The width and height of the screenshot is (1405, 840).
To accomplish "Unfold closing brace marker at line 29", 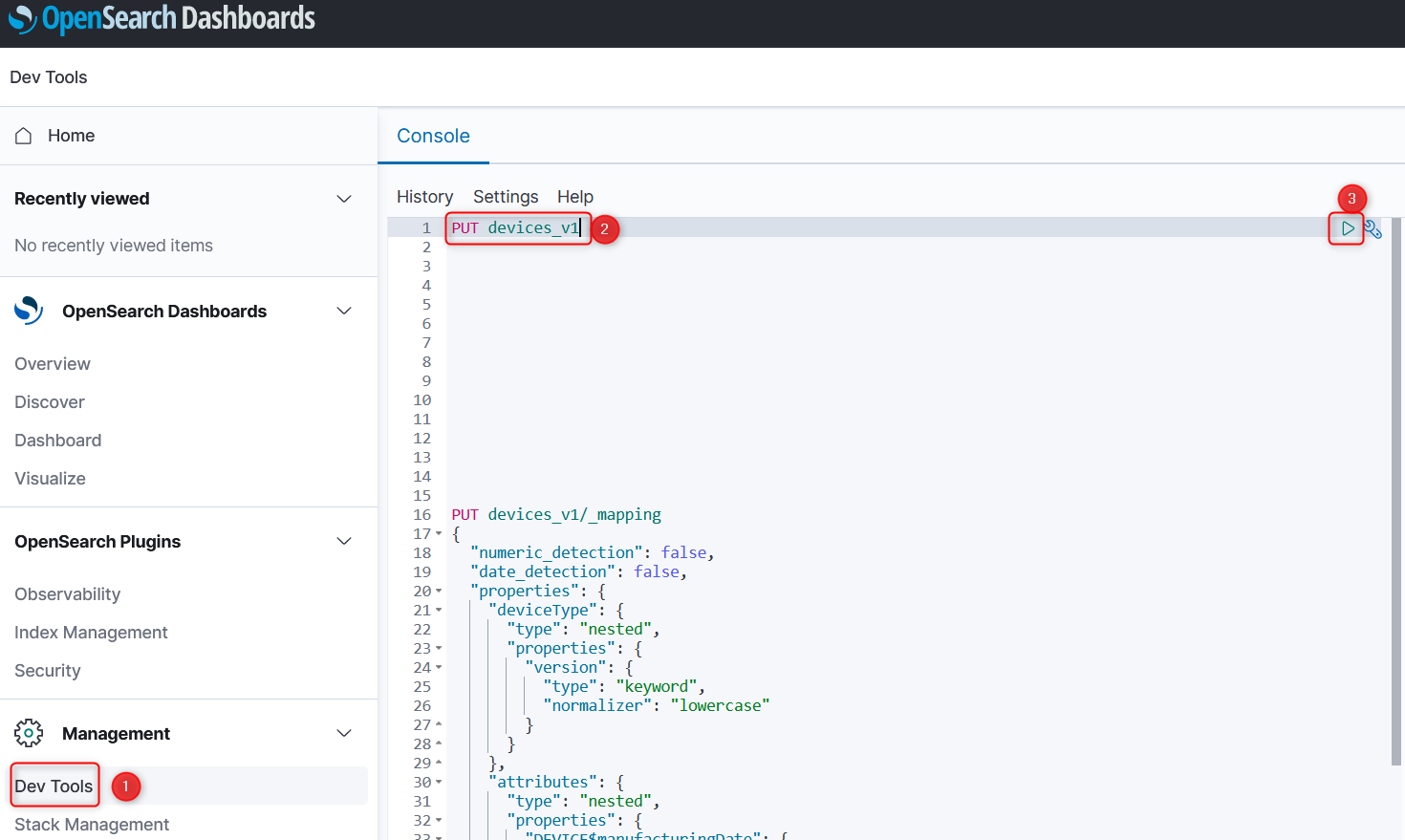I will [439, 763].
